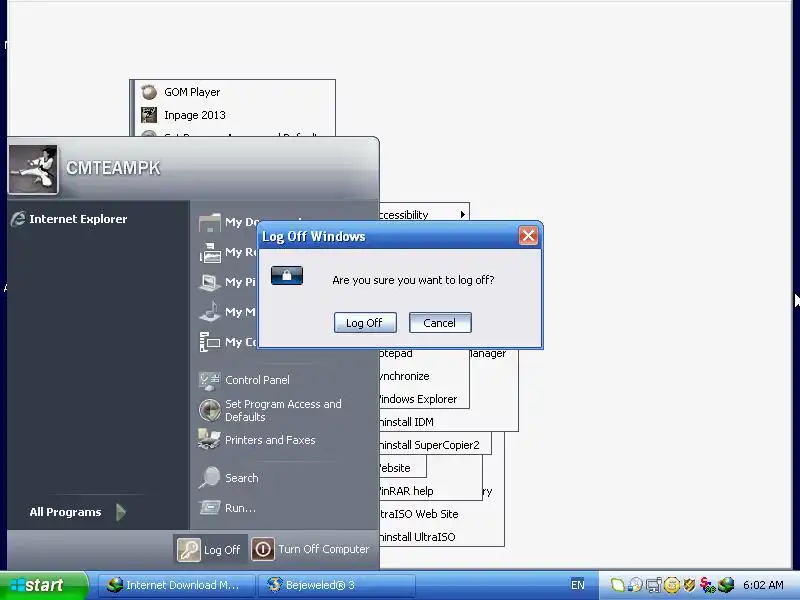
Task: Expand the All Programs arrow
Action: pos(121,512)
